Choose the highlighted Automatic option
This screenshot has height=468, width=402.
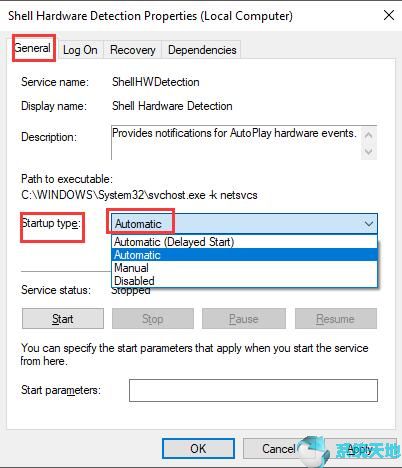[x=244, y=255]
